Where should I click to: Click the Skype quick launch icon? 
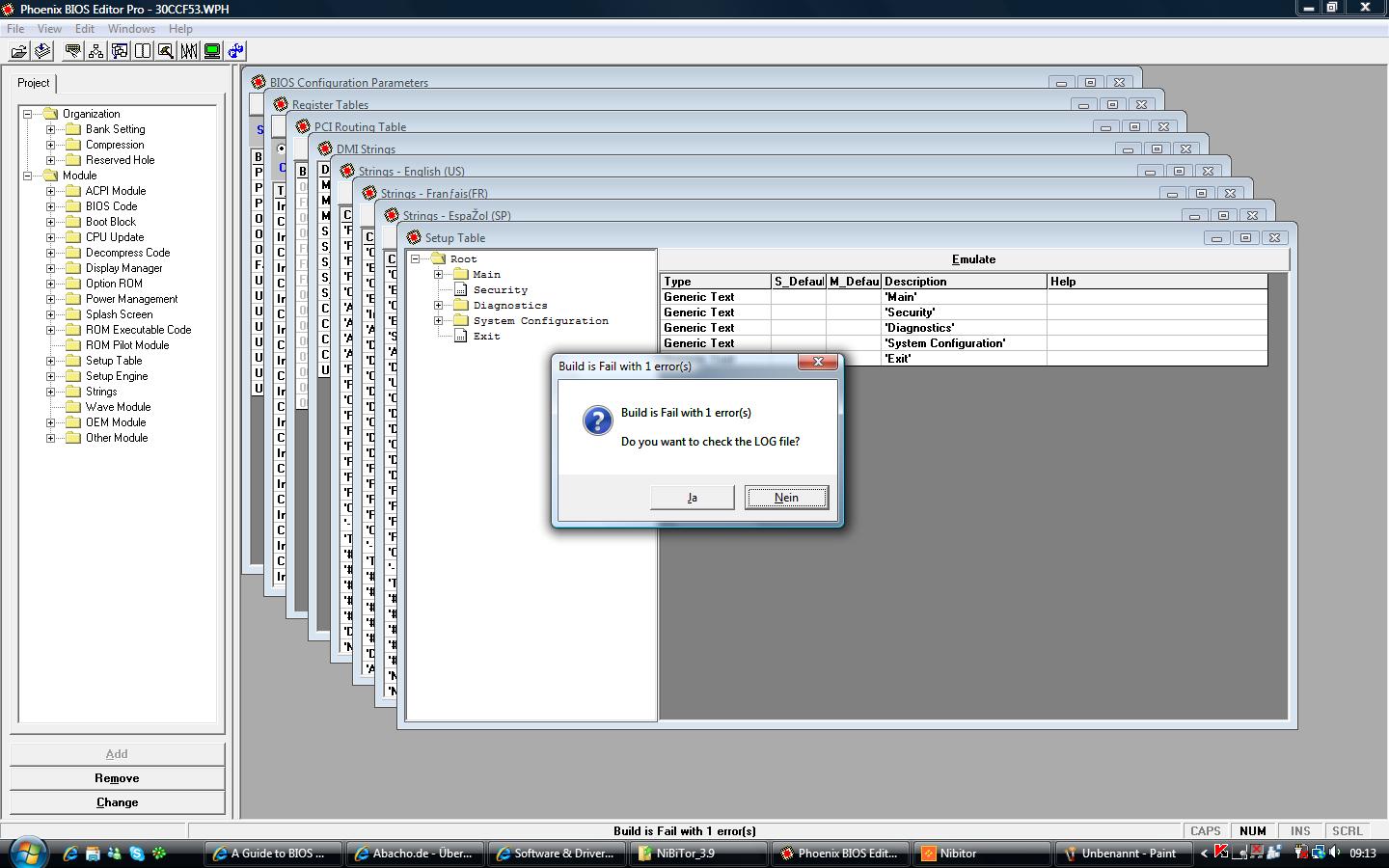137,854
